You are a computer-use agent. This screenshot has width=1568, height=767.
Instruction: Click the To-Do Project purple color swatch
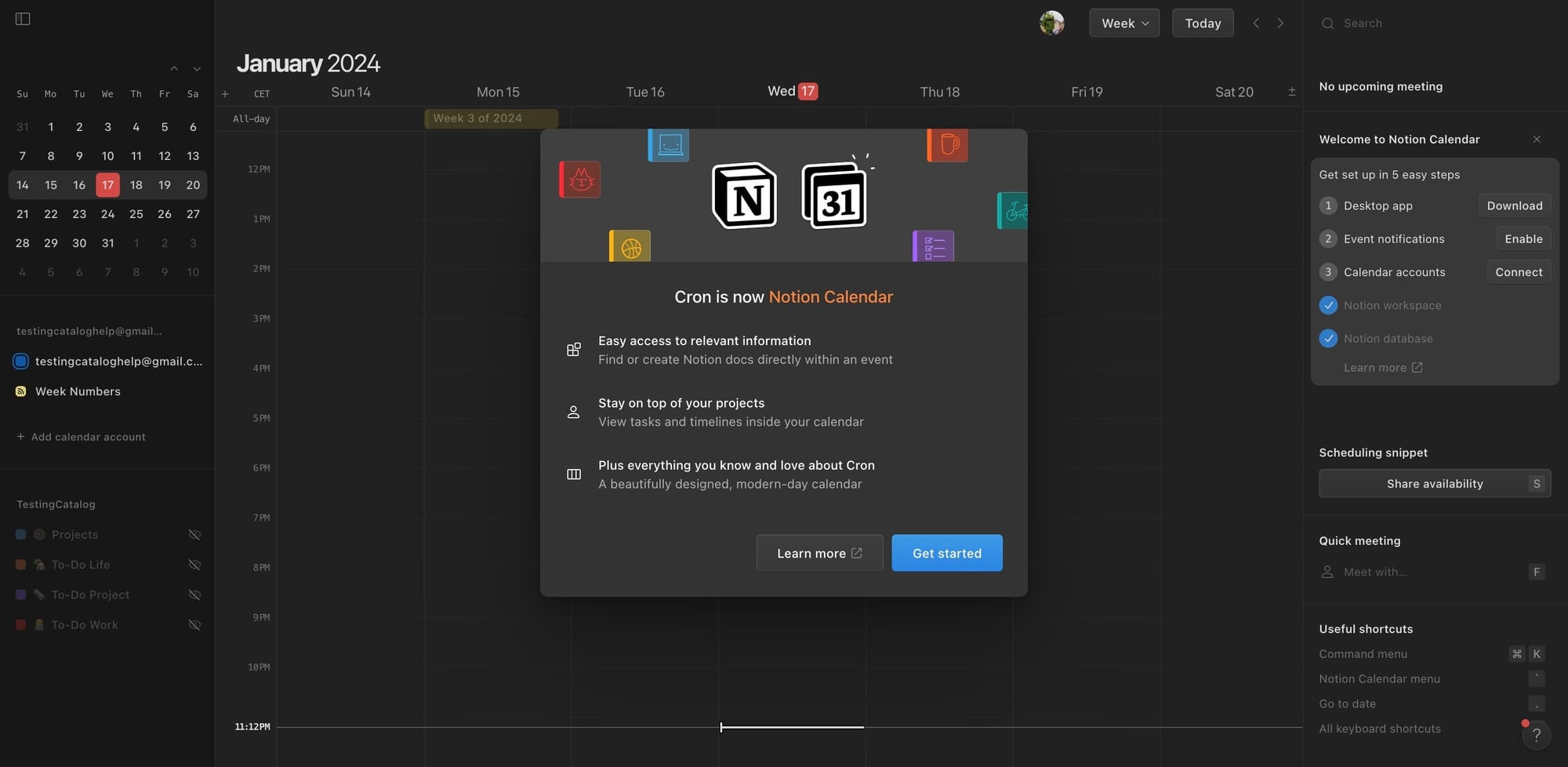point(21,594)
